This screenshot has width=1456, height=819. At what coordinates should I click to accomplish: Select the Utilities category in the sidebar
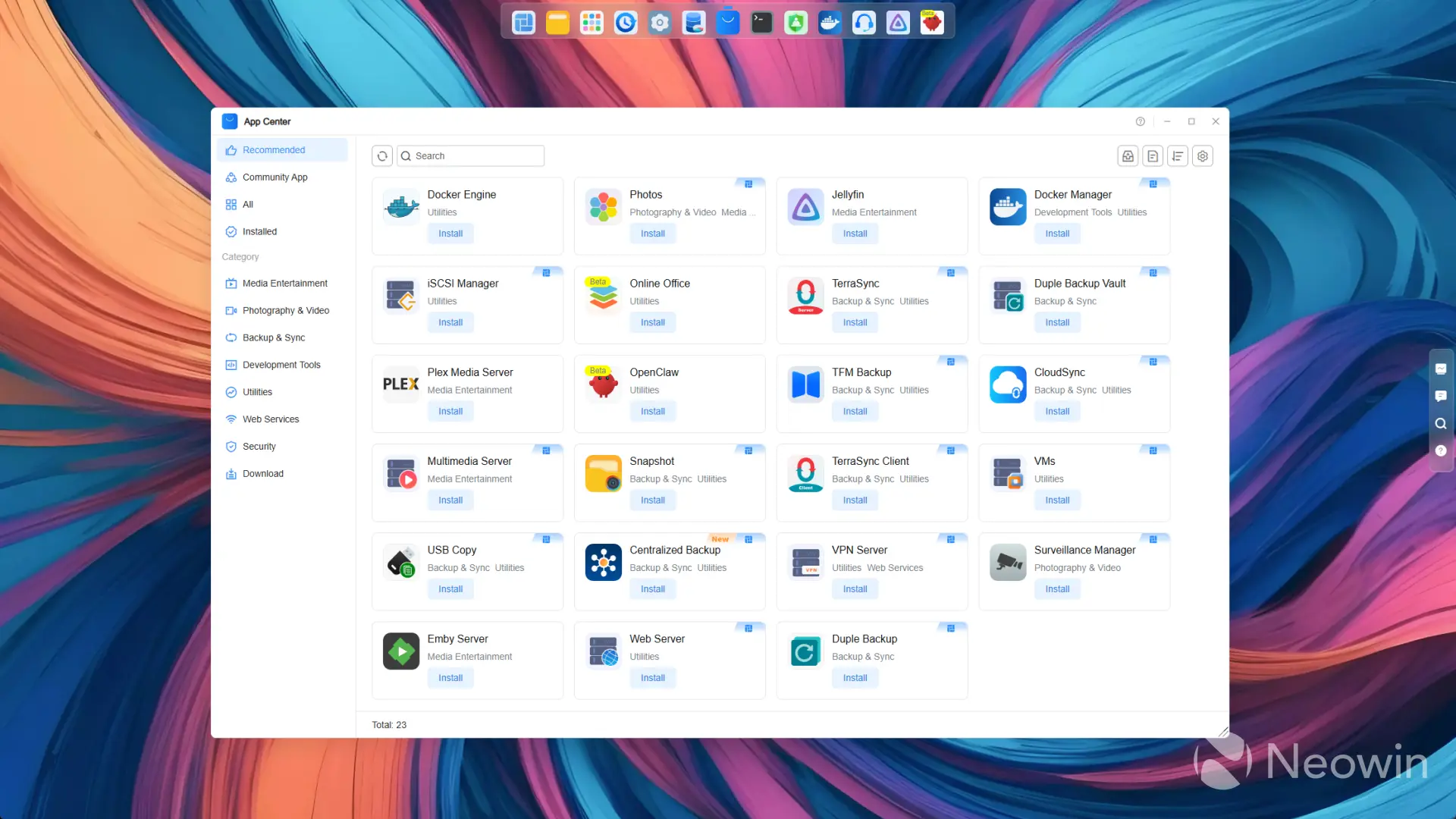coord(283,393)
